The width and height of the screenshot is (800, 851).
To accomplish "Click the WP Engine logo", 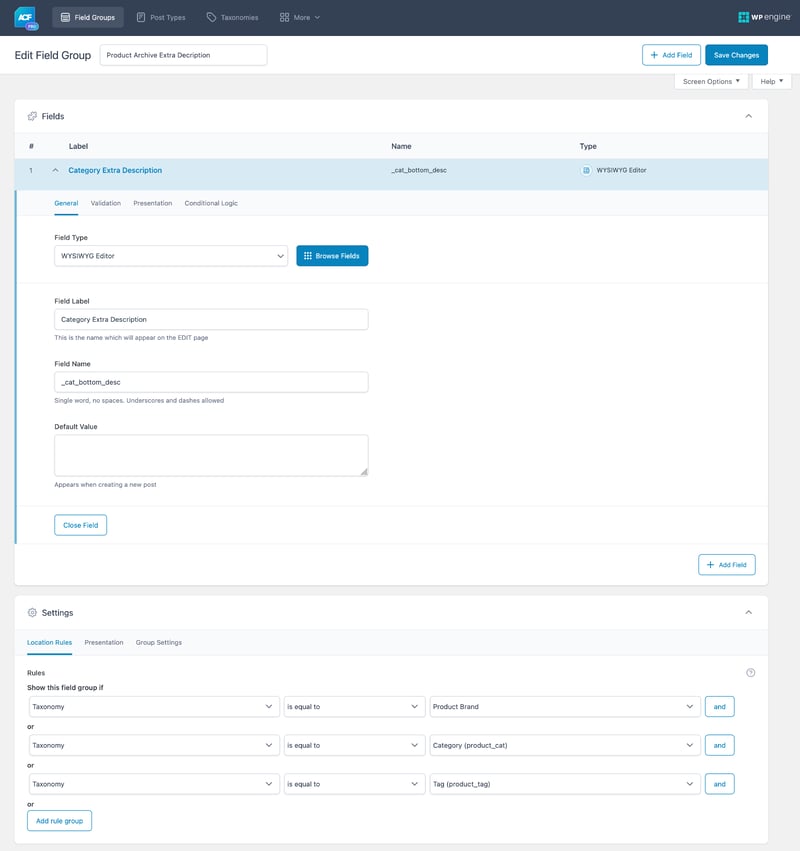I will tap(764, 17).
